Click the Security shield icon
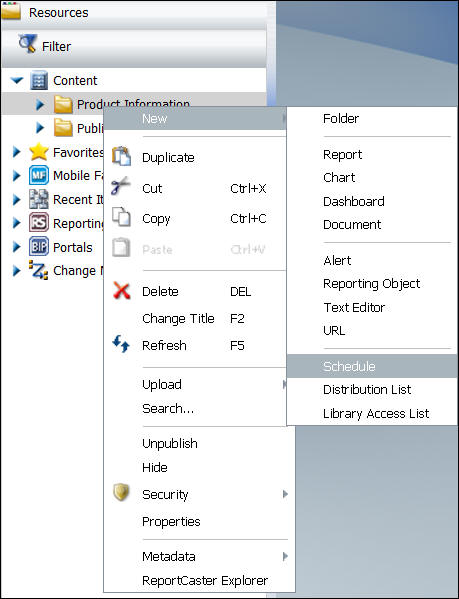This screenshot has width=459, height=599. pyautogui.click(x=121, y=493)
